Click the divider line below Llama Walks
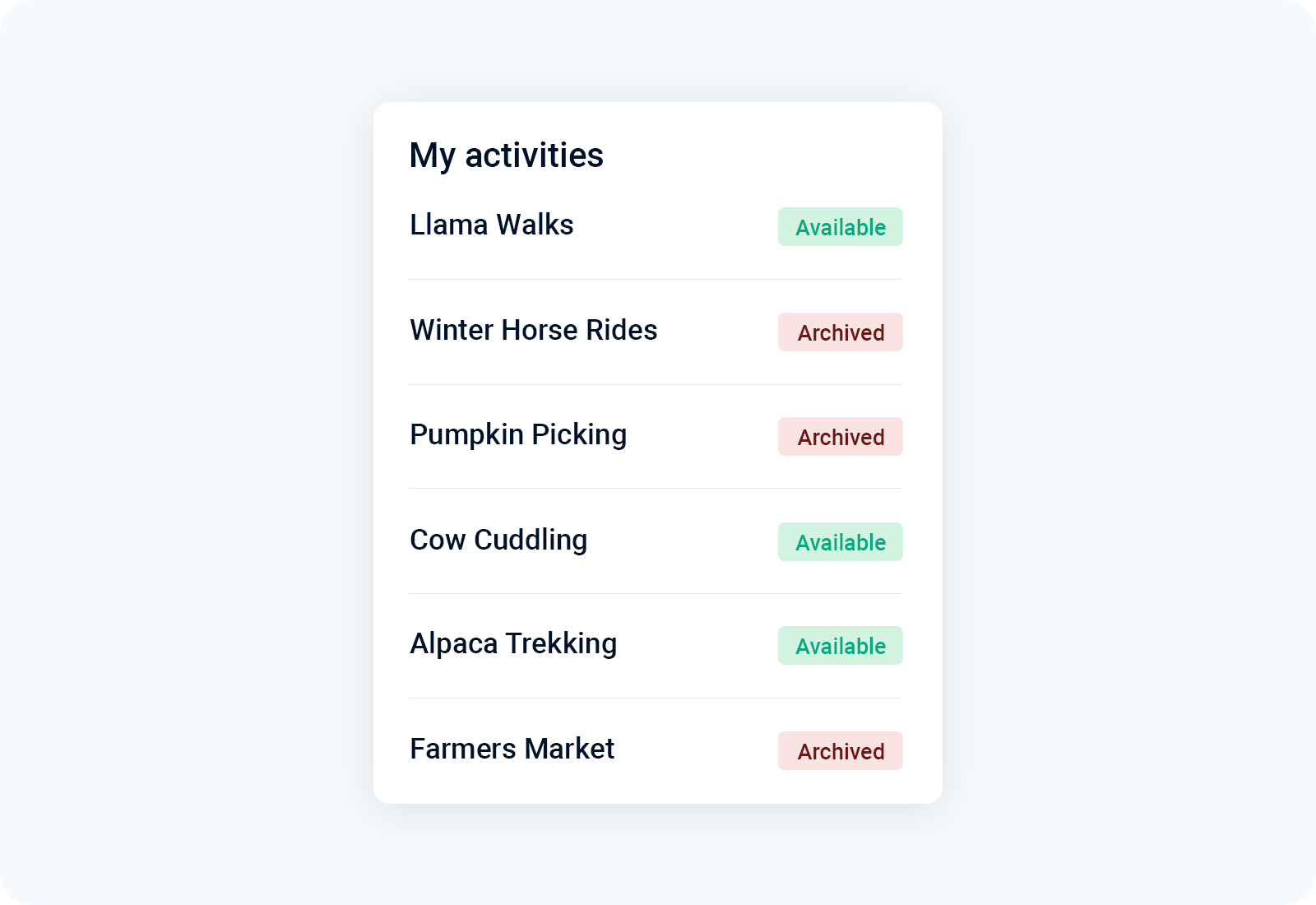 656,280
